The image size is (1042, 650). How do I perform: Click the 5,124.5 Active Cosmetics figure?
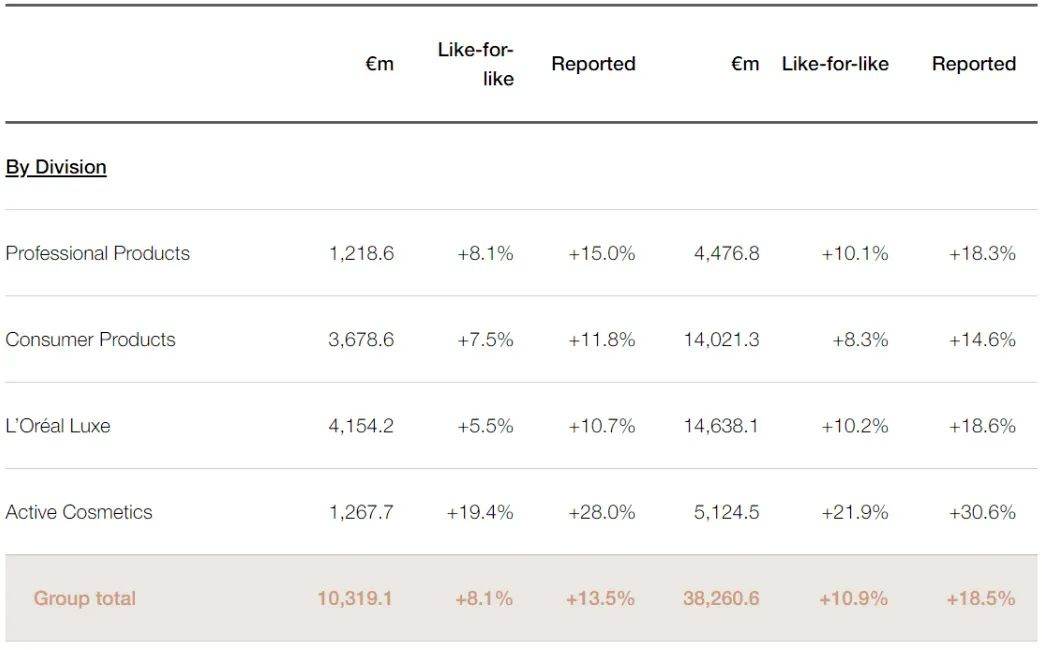tap(726, 512)
